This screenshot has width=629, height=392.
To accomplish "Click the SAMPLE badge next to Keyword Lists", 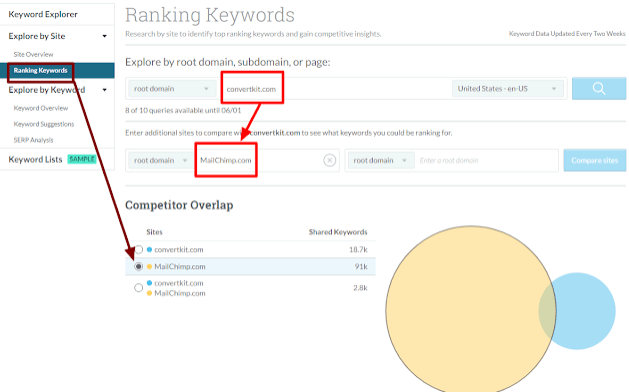I will 82,159.
